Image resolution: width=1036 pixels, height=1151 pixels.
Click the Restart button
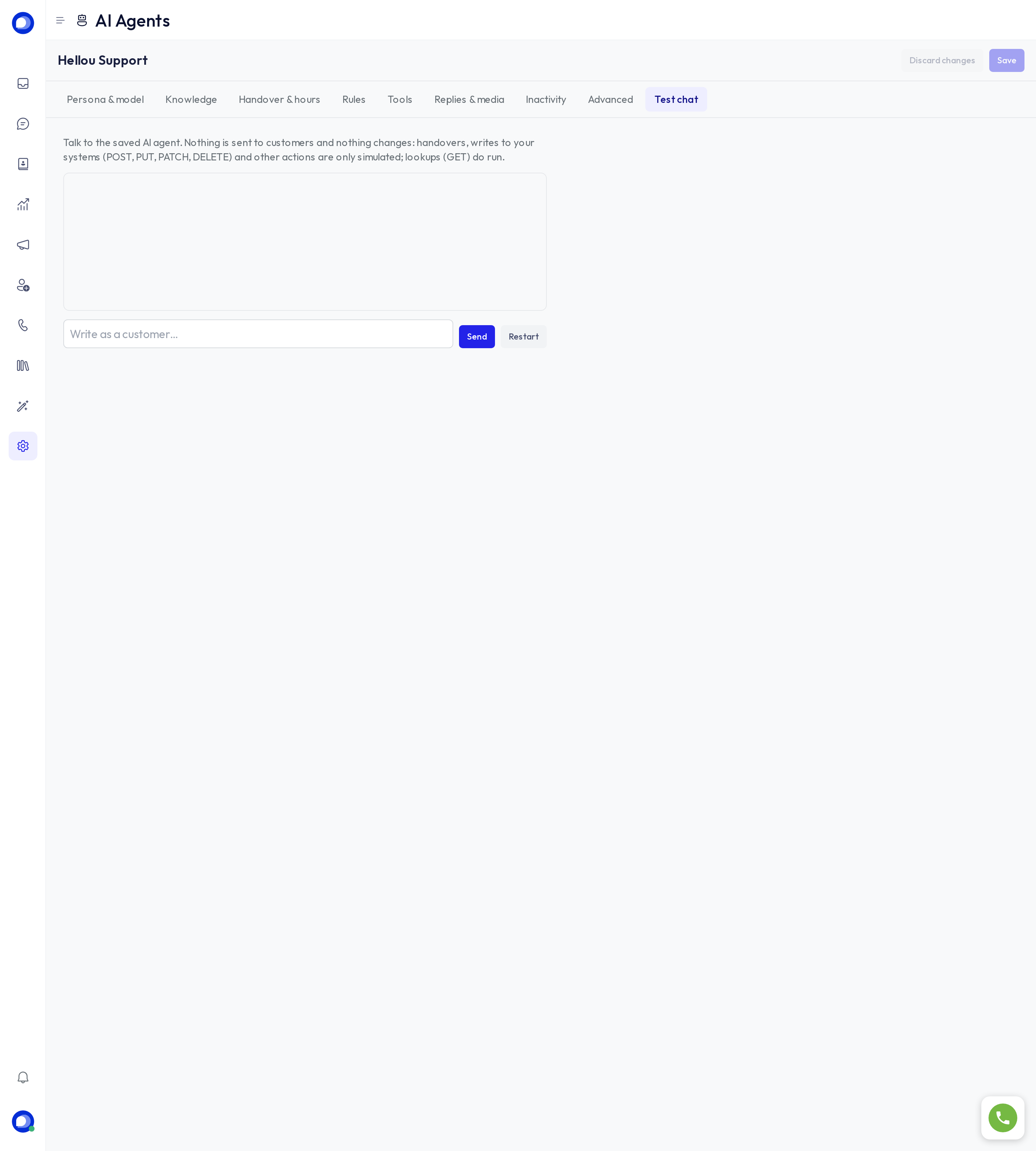coord(524,336)
